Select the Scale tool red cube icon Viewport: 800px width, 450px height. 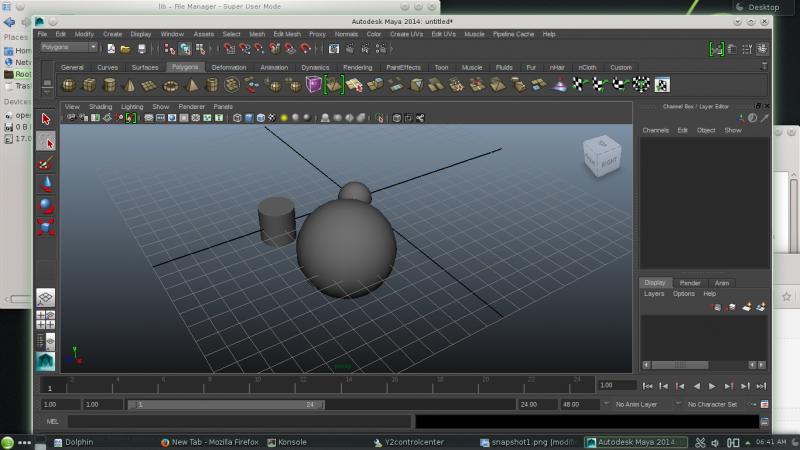45,227
